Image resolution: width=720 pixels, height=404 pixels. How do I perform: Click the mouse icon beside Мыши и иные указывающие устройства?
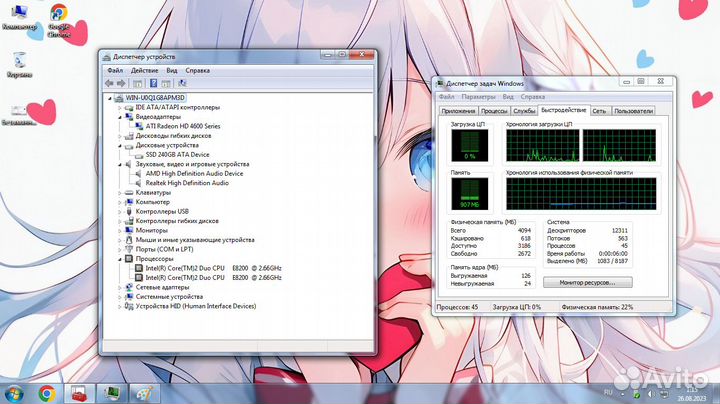click(129, 240)
